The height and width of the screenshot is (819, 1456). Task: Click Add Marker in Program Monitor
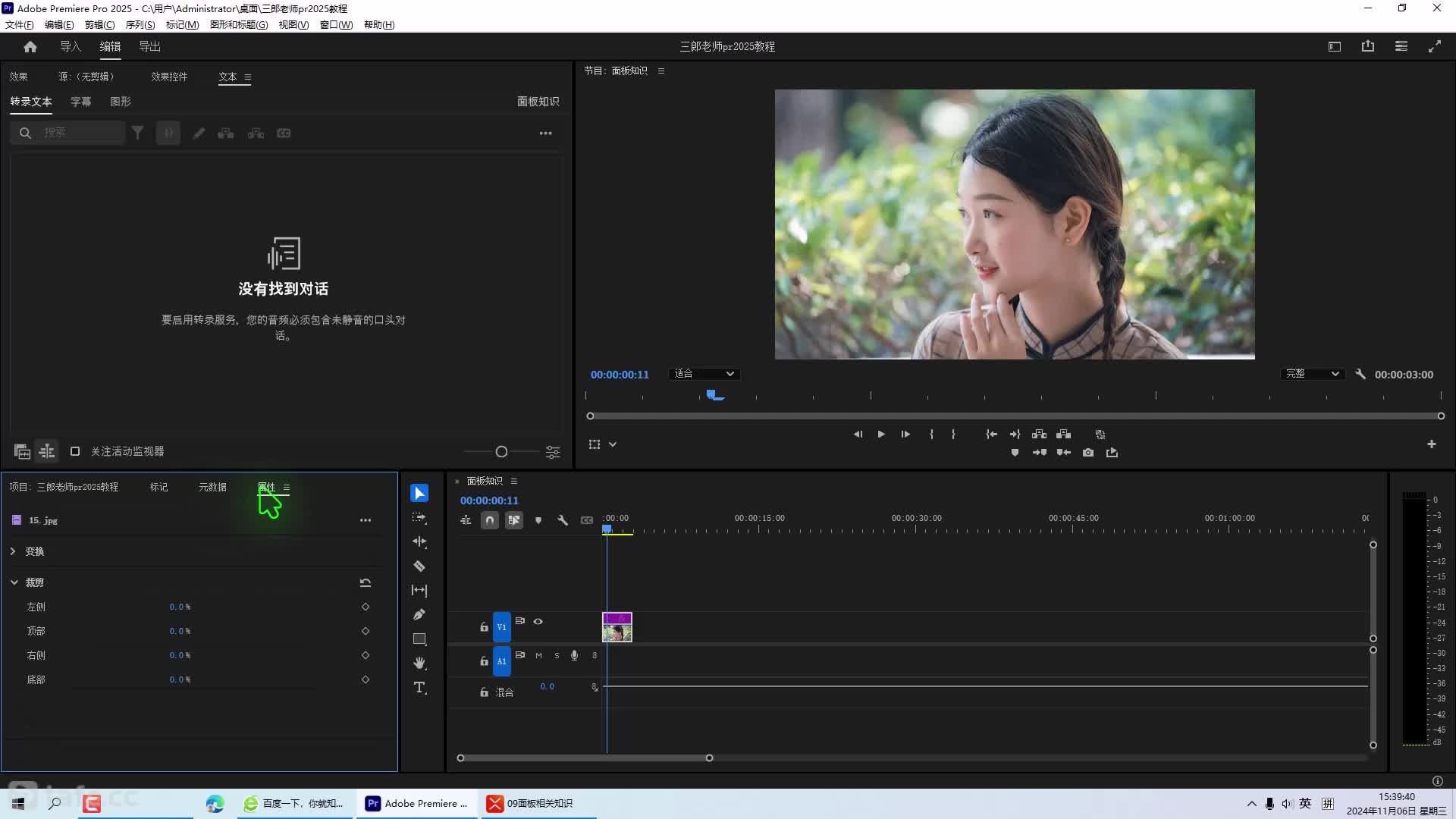[x=1015, y=453]
